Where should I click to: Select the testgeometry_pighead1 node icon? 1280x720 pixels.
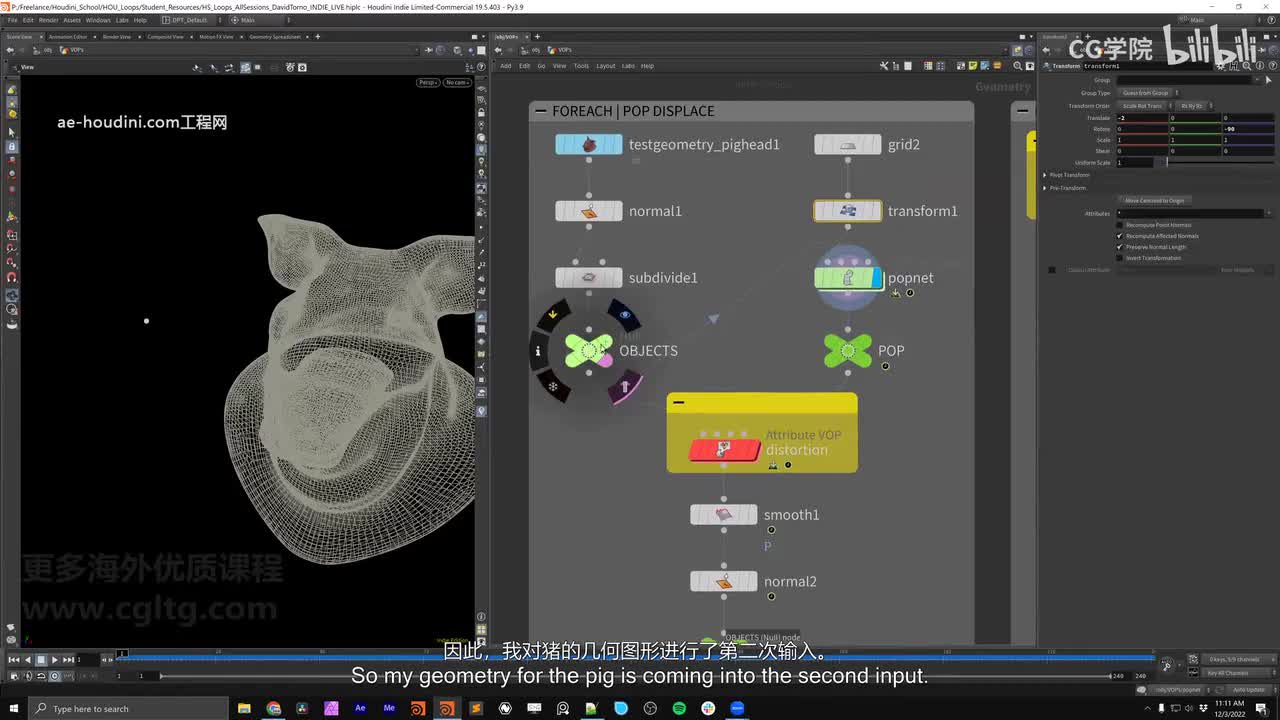tap(588, 145)
